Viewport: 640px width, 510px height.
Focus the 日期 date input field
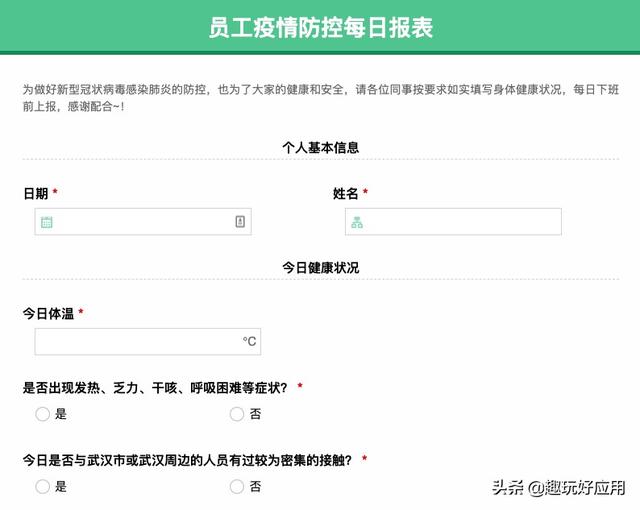(143, 222)
